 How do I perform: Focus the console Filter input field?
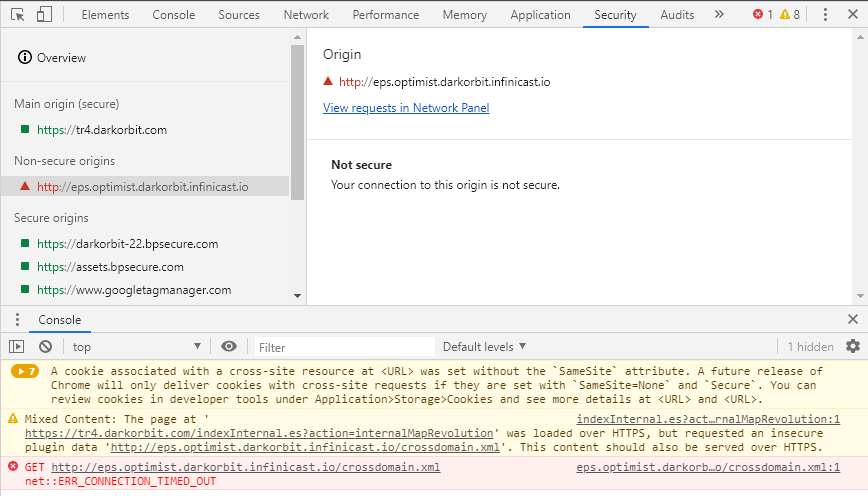(x=344, y=347)
